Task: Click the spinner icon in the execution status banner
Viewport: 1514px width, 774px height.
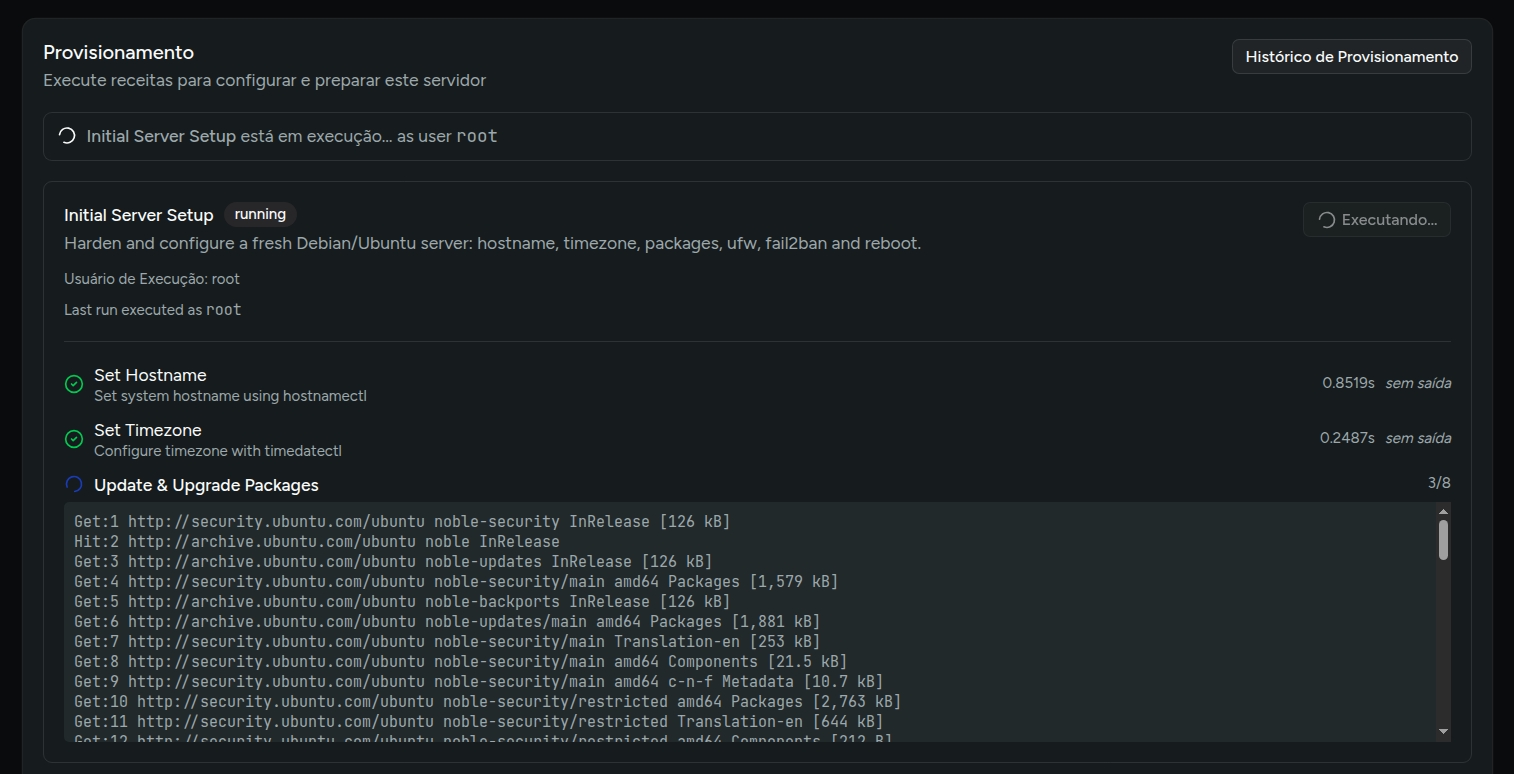Action: coord(67,136)
